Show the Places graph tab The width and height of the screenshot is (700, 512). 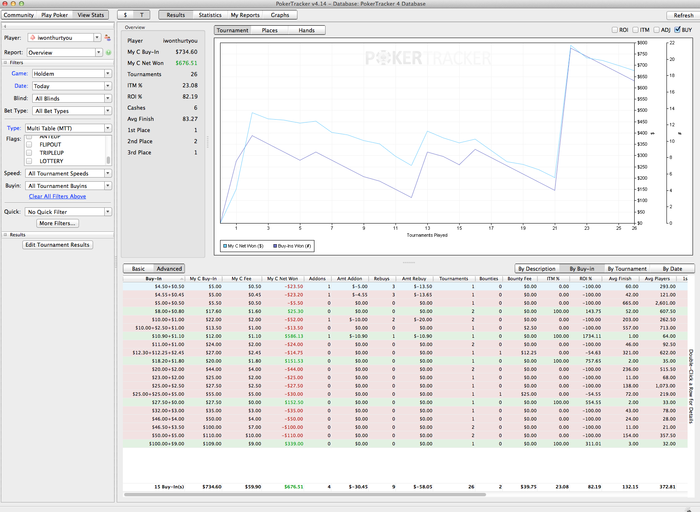click(269, 30)
